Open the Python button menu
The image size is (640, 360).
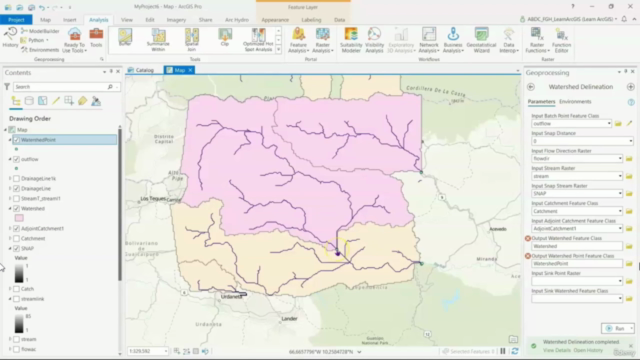35,40
